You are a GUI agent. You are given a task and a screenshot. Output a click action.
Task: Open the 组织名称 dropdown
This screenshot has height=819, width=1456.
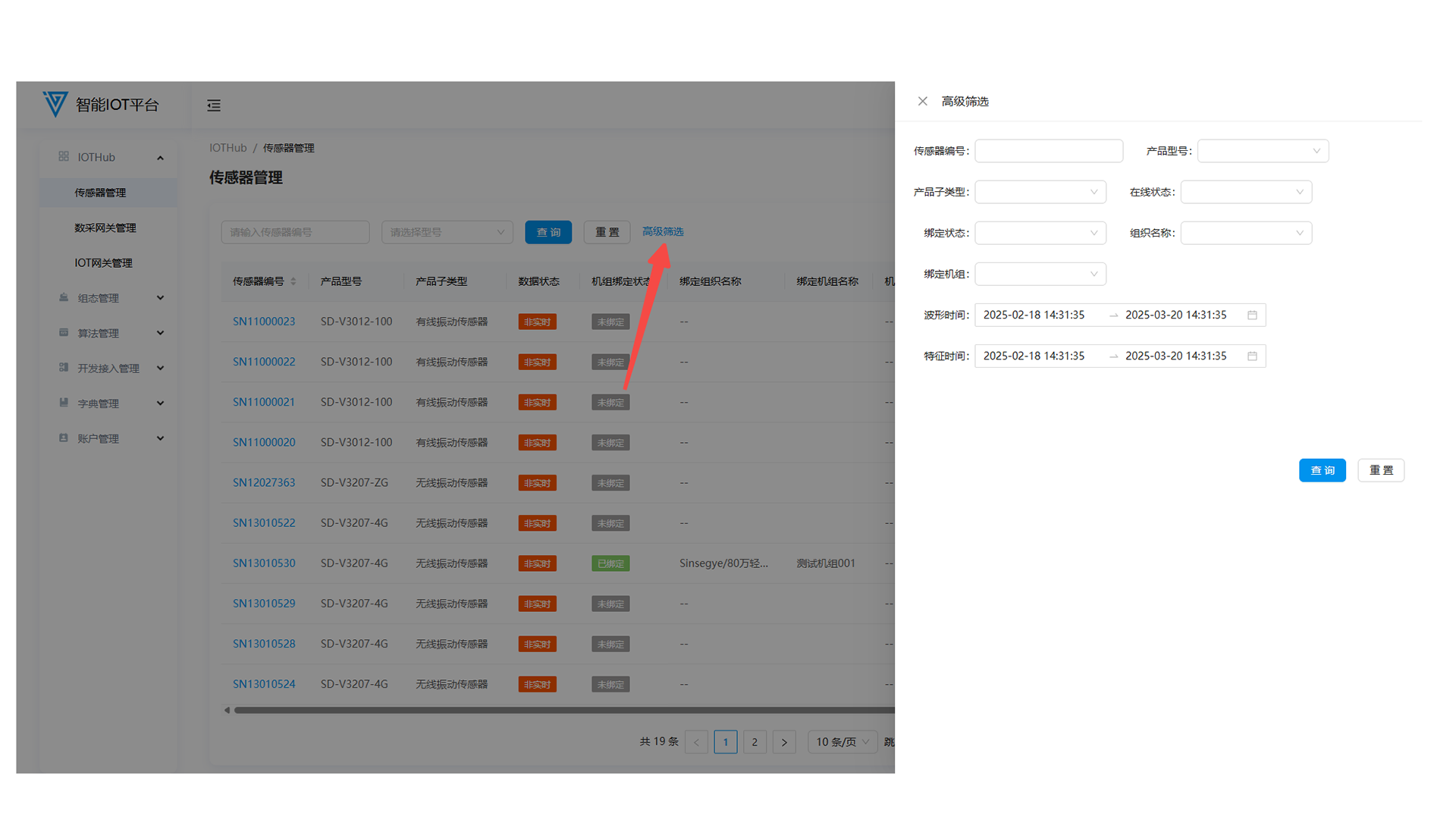click(1246, 233)
